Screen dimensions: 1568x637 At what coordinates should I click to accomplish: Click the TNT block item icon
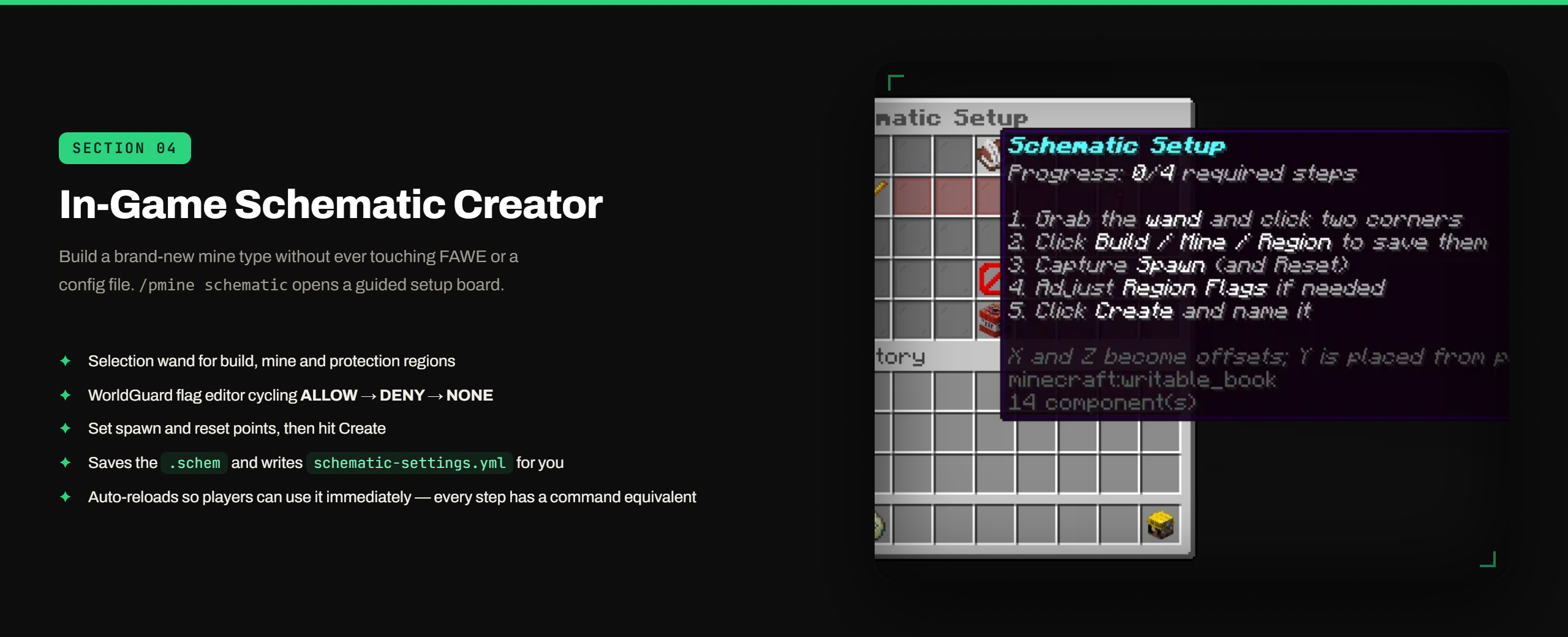[x=990, y=320]
